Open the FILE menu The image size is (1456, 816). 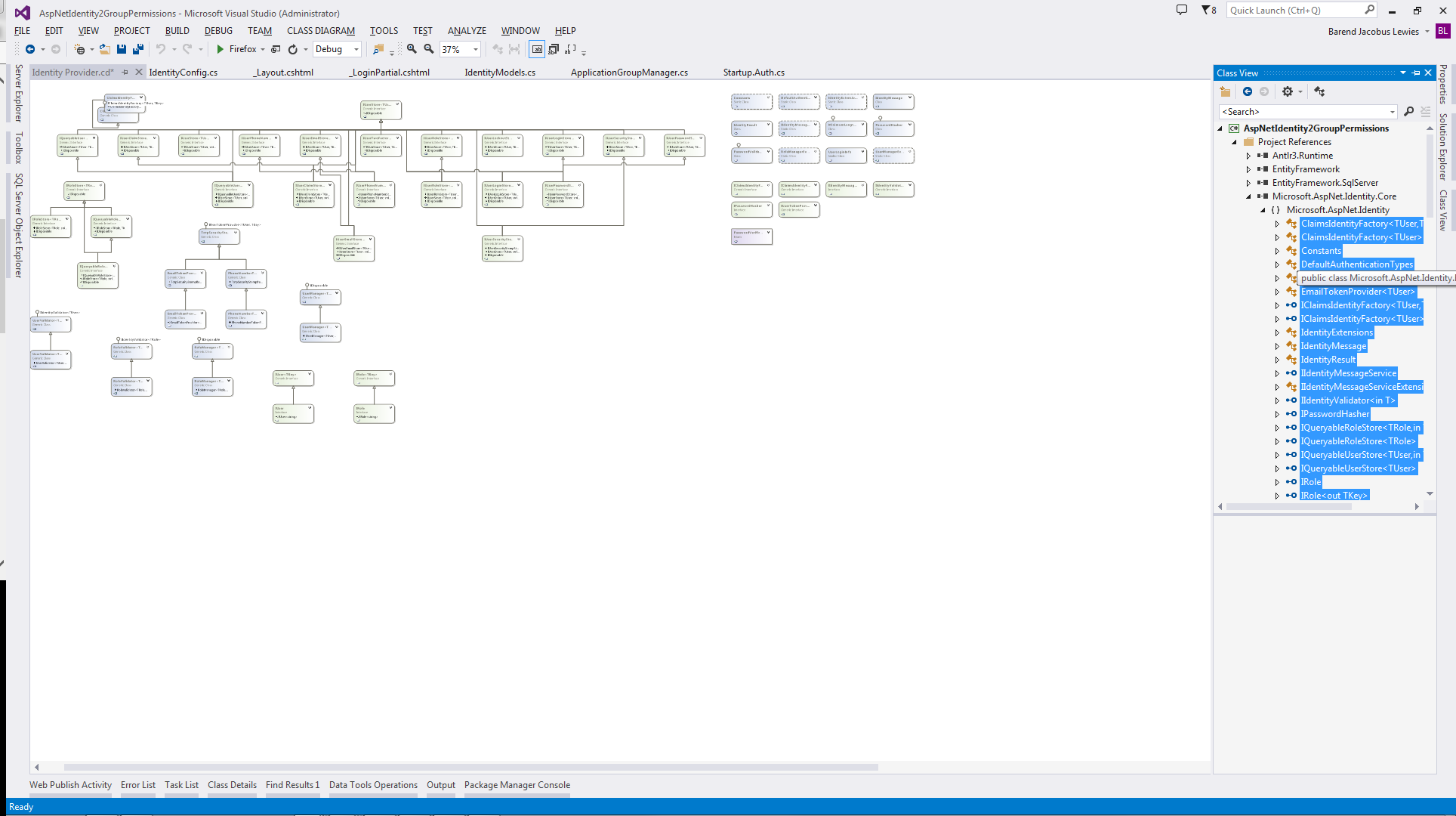point(22,31)
